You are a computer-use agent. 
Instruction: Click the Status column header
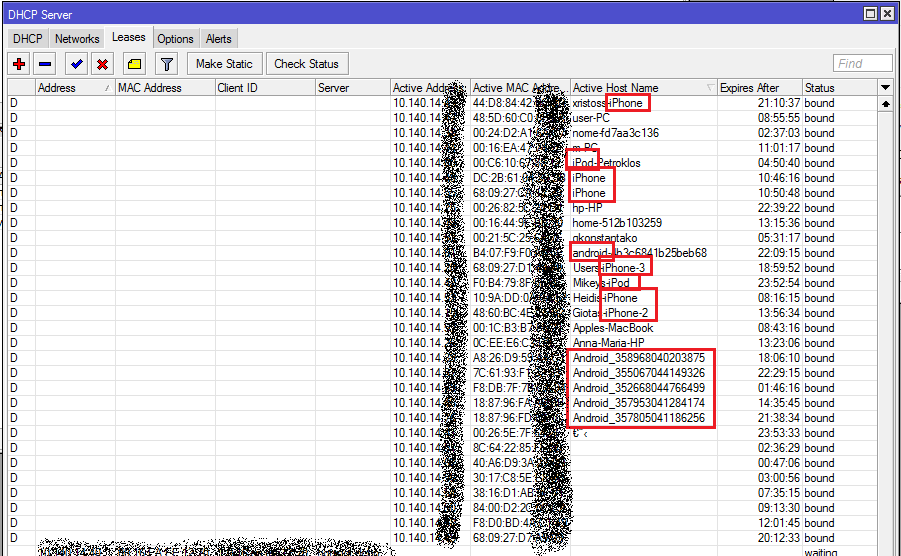(x=836, y=88)
